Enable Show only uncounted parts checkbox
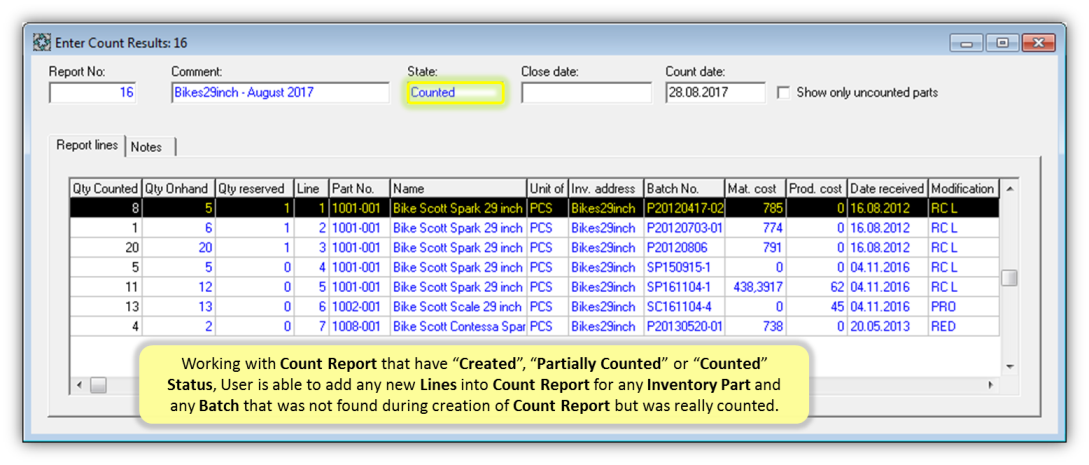This screenshot has height=465, width=1089. (783, 92)
